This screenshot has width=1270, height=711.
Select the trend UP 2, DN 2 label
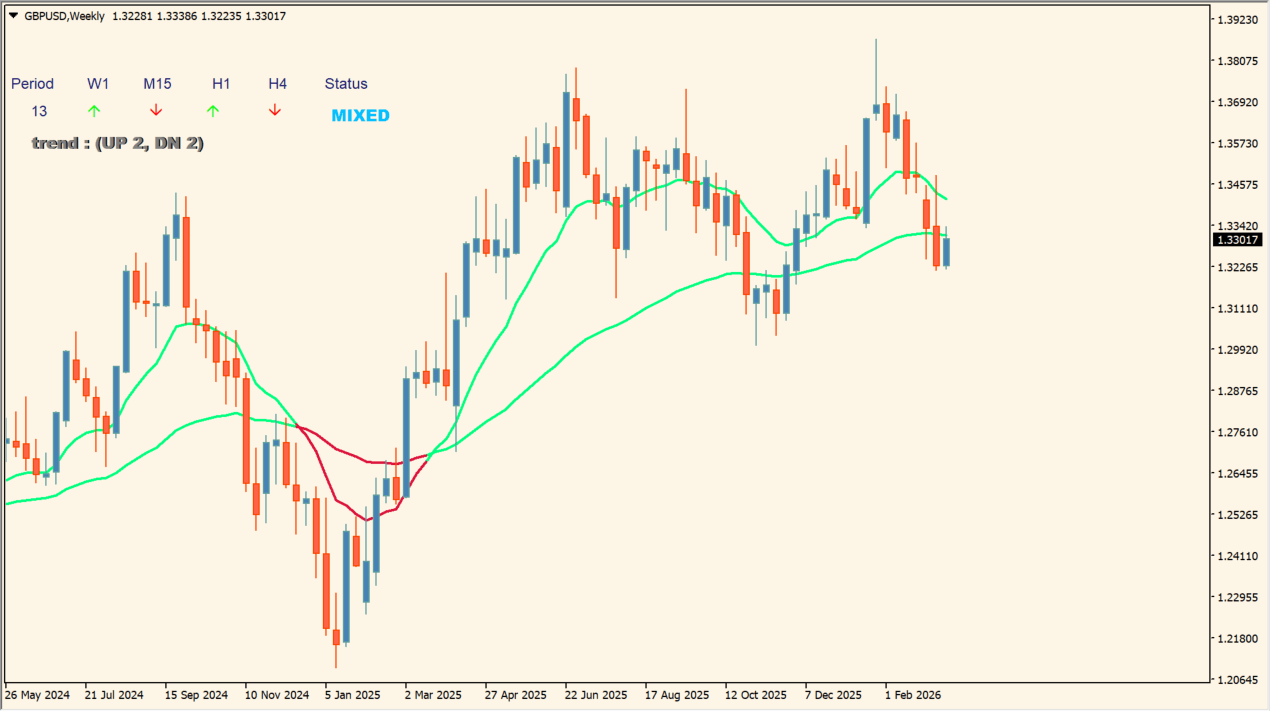(118, 143)
